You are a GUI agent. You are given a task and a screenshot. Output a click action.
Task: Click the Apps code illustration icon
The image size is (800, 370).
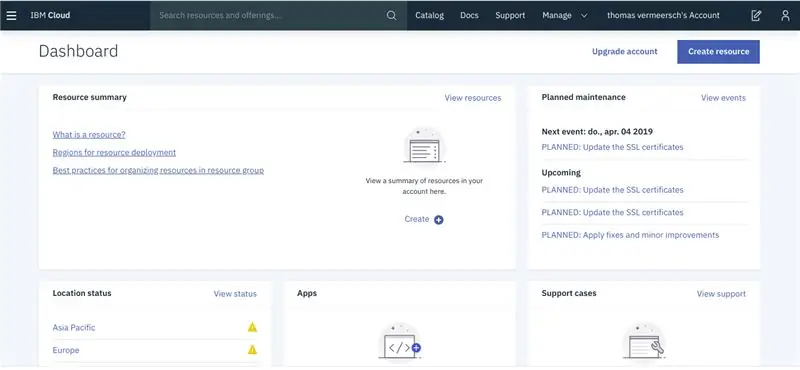coord(400,342)
